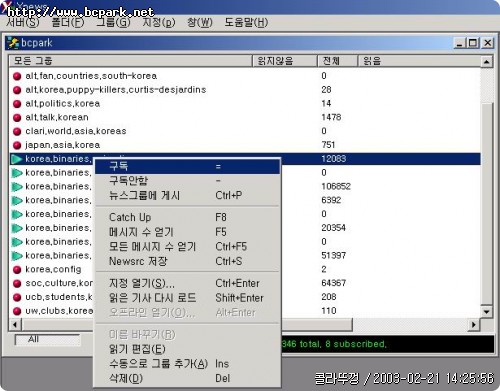Click green subscribed icon on row with 106852

pos(17,187)
